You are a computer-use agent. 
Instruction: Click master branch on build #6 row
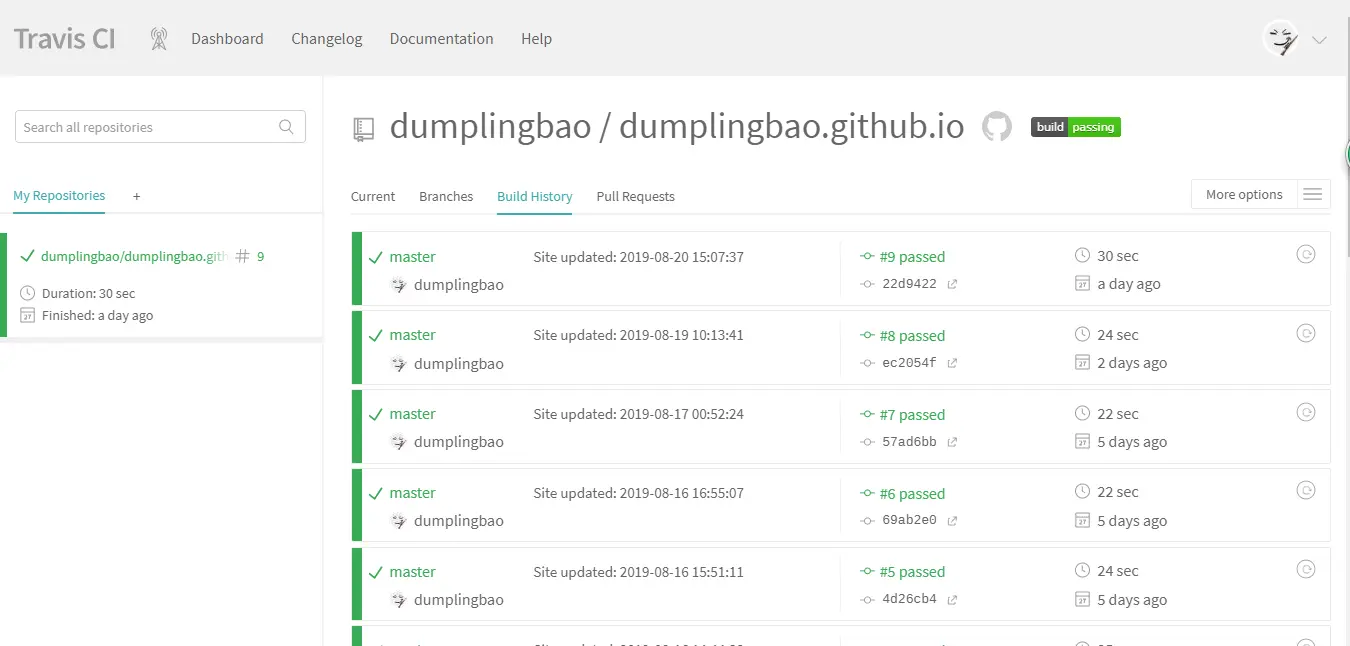[412, 493]
